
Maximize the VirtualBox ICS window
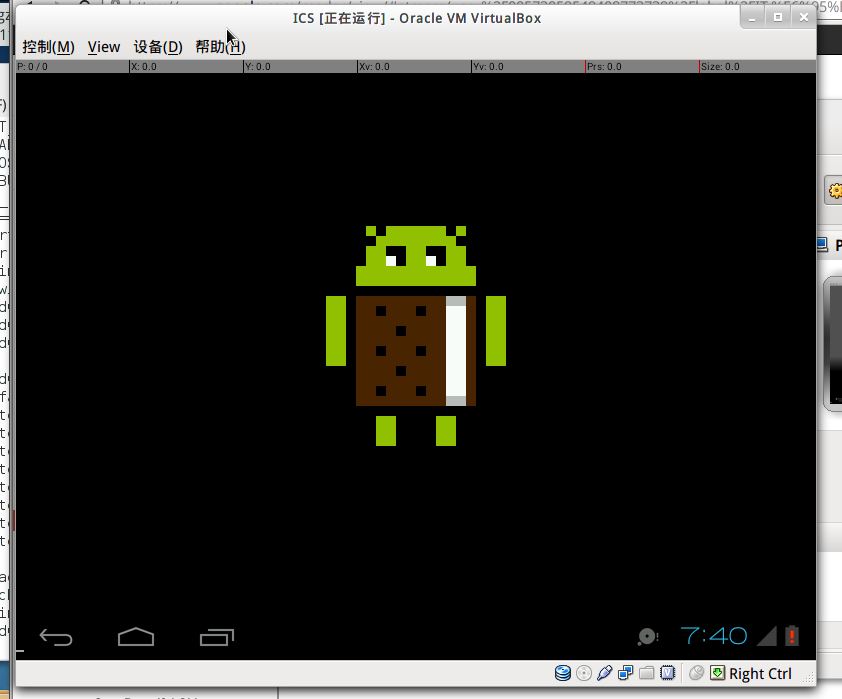pyautogui.click(x=778, y=18)
